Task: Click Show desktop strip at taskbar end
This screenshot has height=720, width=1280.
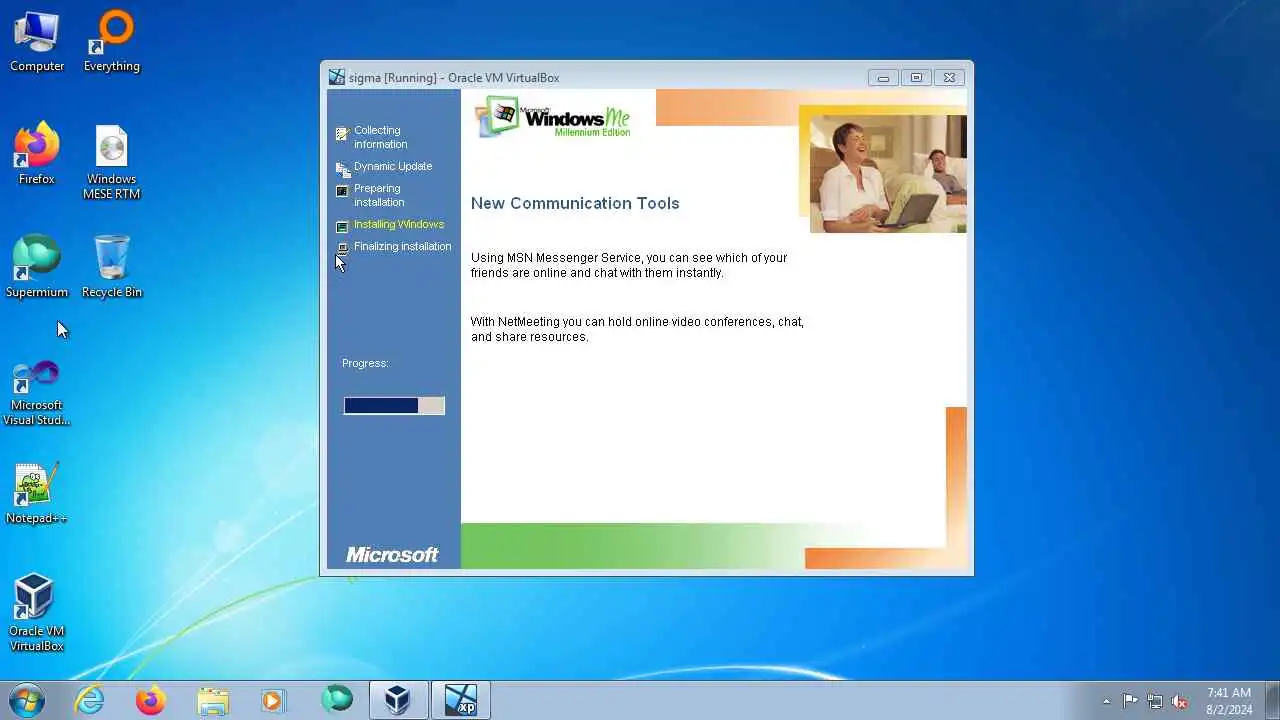Action: (x=1272, y=700)
